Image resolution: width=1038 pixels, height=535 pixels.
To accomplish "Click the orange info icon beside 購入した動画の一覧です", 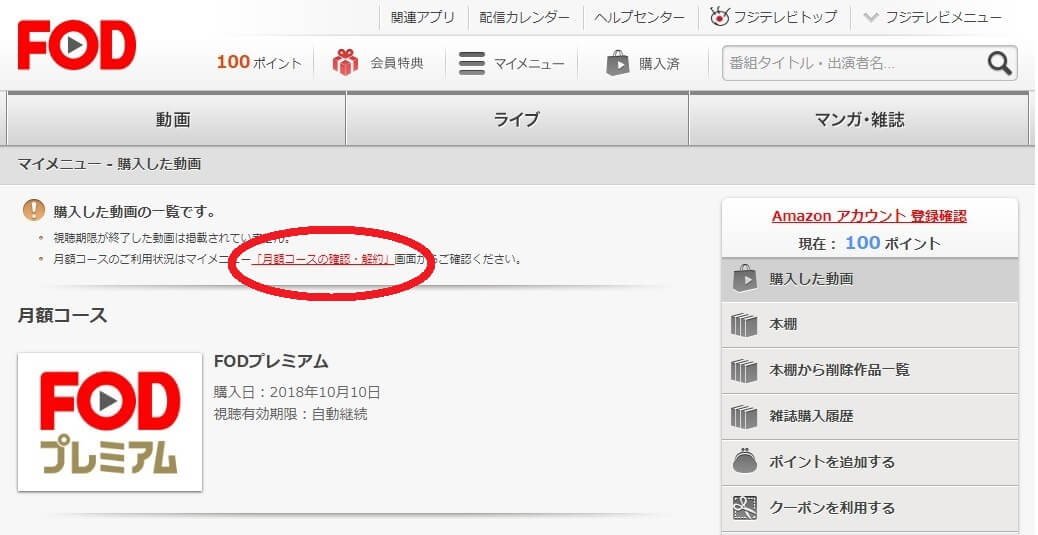I will 34,211.
